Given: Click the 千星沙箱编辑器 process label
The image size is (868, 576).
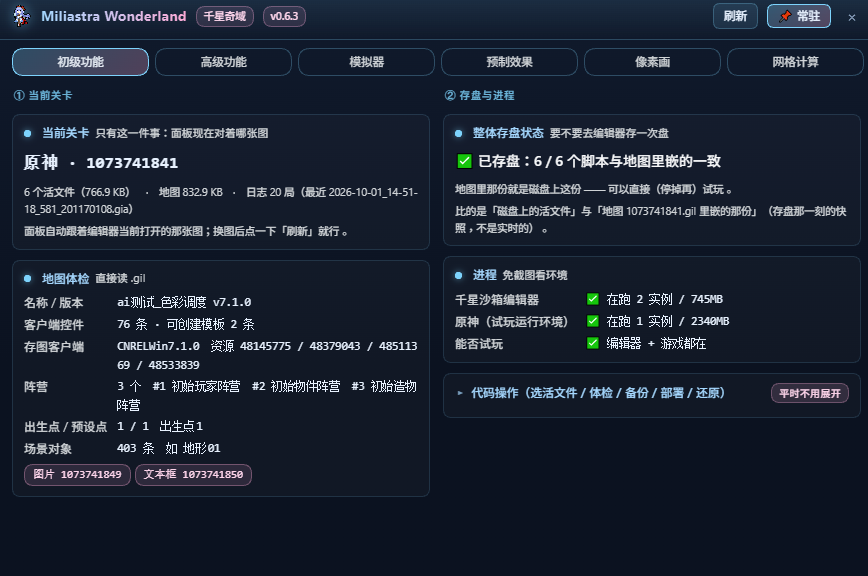Looking at the screenshot, I should 497,300.
